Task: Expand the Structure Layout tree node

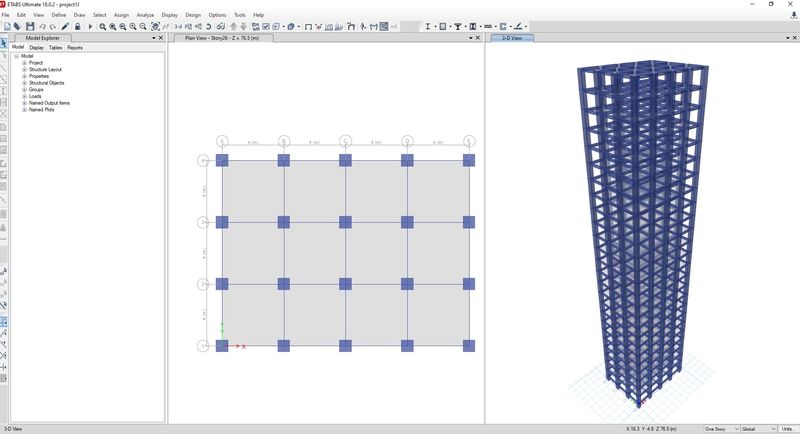Action: pyautogui.click(x=24, y=69)
